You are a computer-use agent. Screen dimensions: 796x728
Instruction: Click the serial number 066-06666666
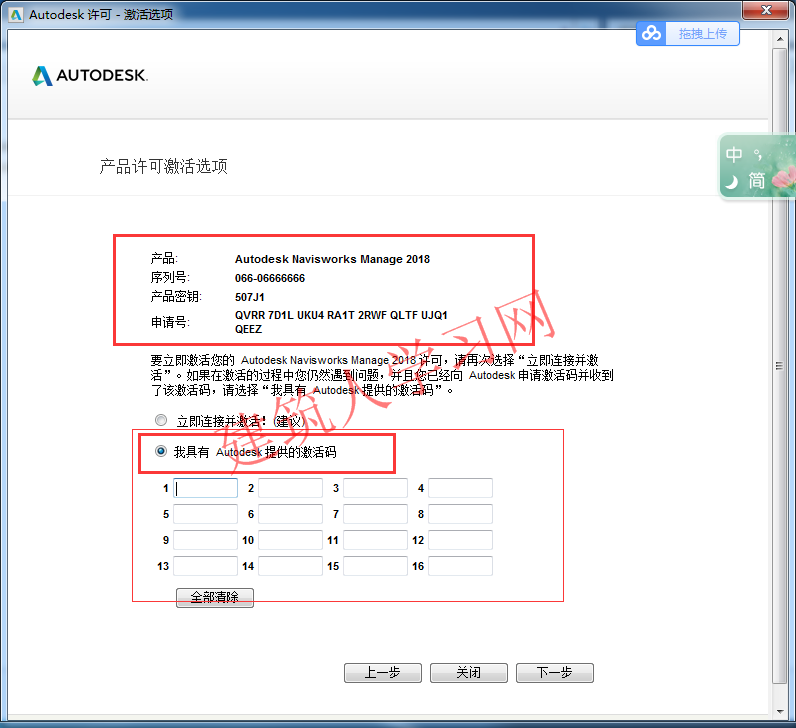[270, 278]
